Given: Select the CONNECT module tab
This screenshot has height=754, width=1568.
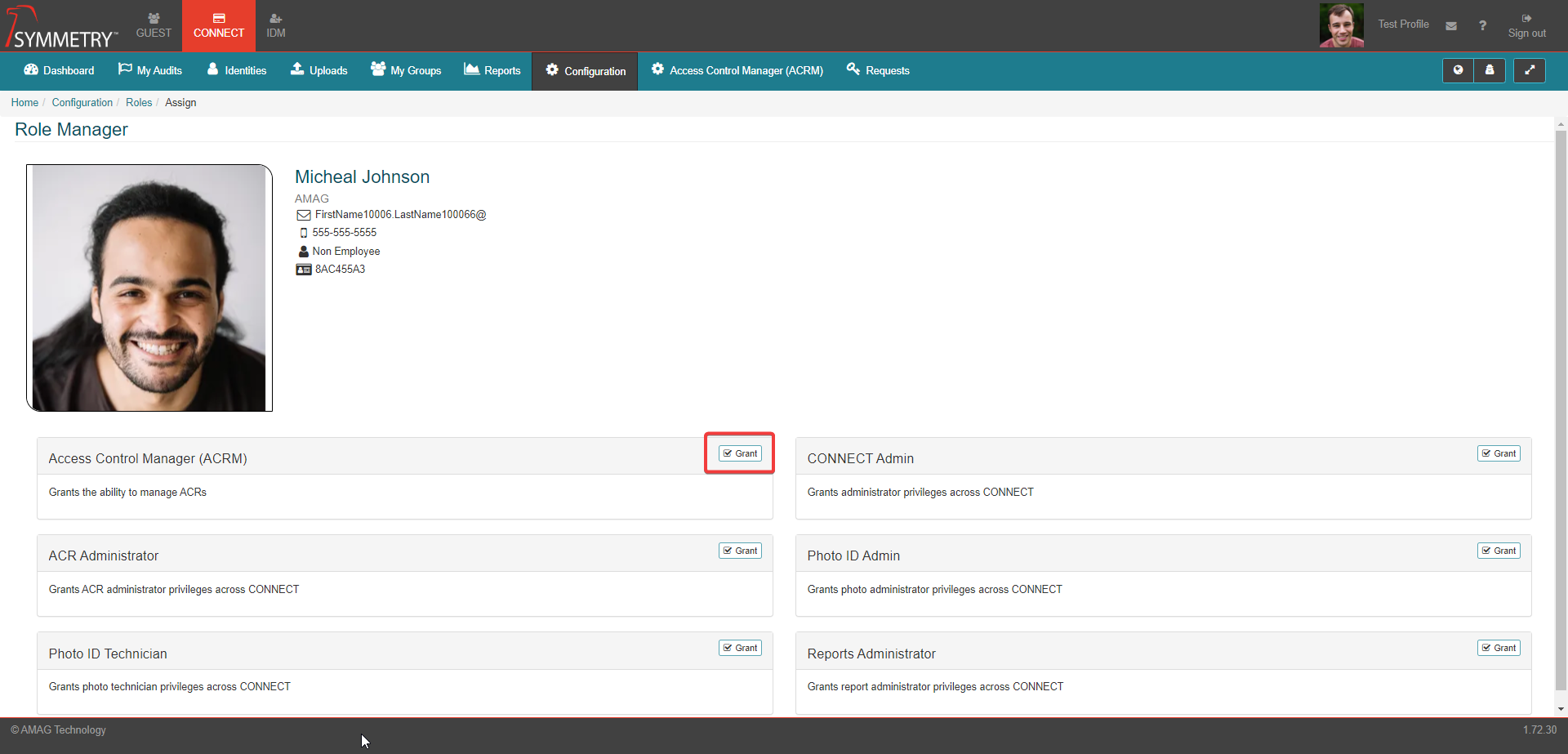Looking at the screenshot, I should 219,25.
